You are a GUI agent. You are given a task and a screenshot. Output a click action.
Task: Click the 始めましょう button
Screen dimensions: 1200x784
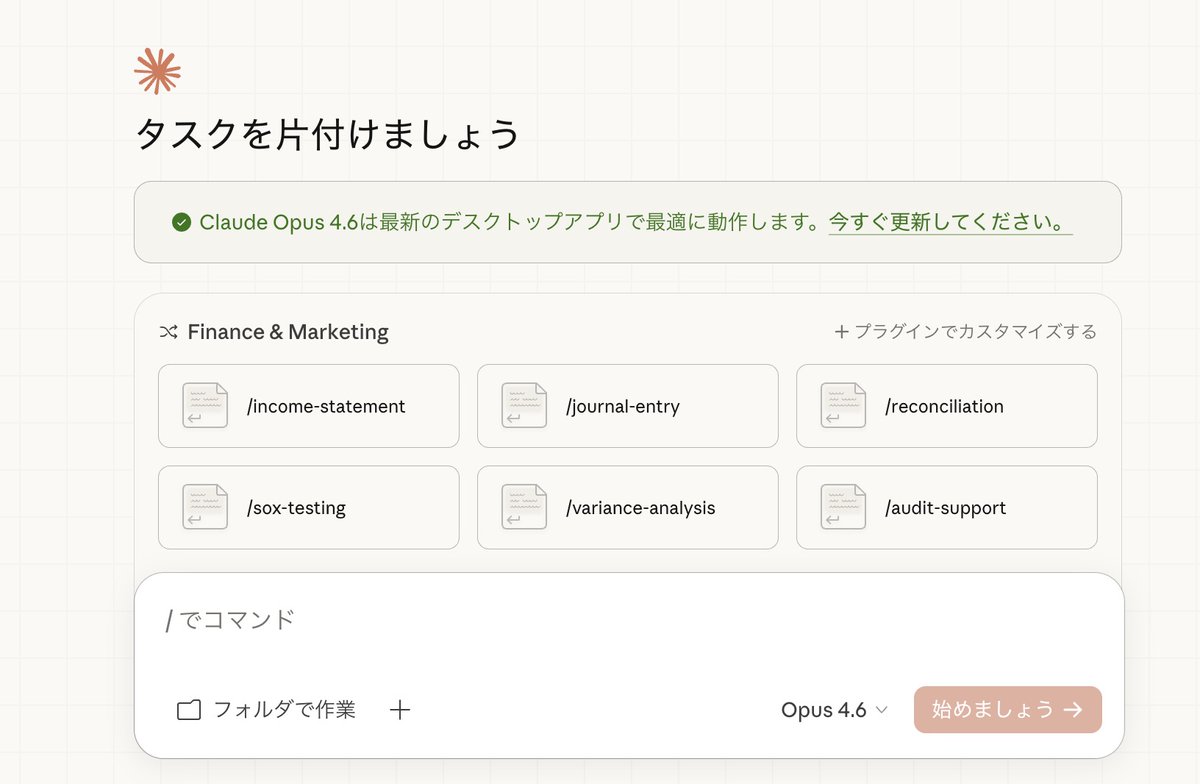pyautogui.click(x=1008, y=709)
